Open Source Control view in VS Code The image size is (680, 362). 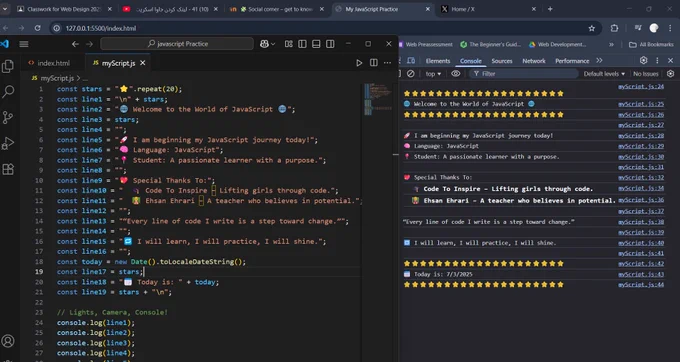[8, 117]
